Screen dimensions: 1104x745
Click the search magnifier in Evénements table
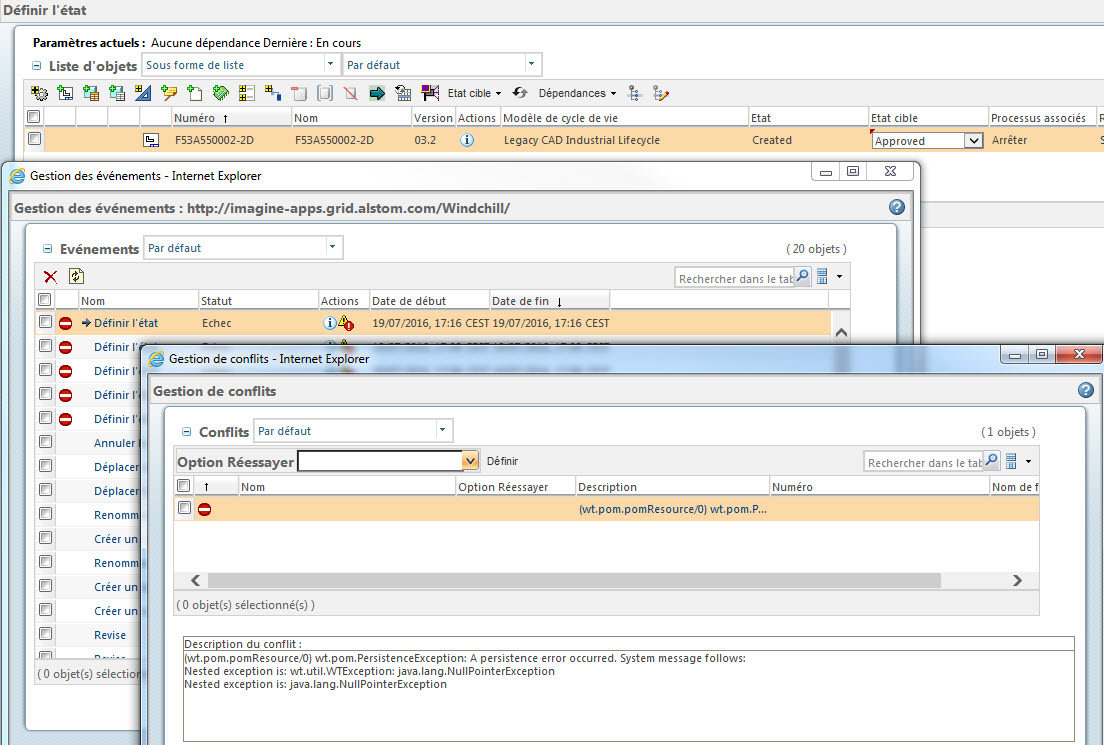click(802, 276)
